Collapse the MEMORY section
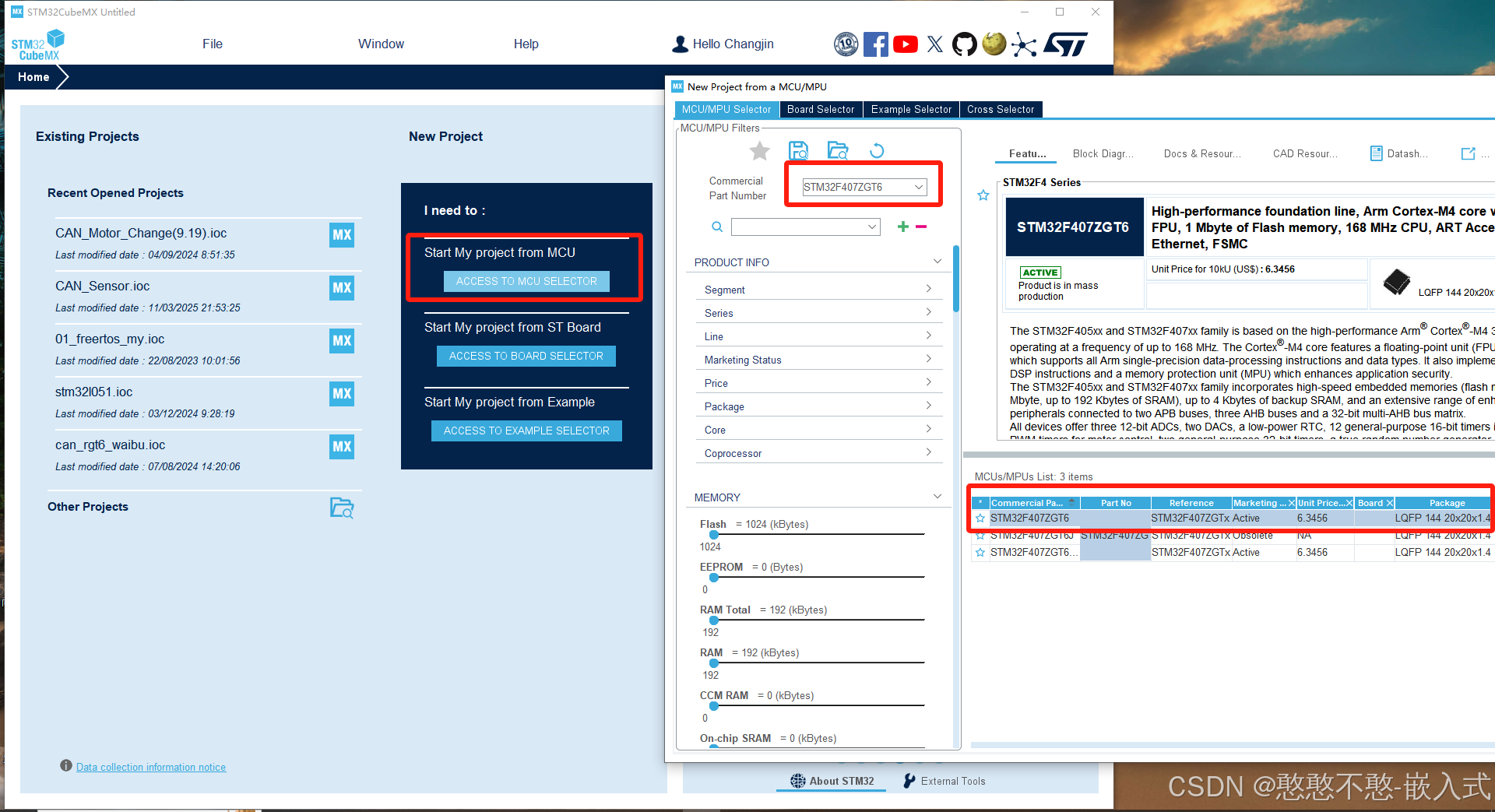 point(937,497)
